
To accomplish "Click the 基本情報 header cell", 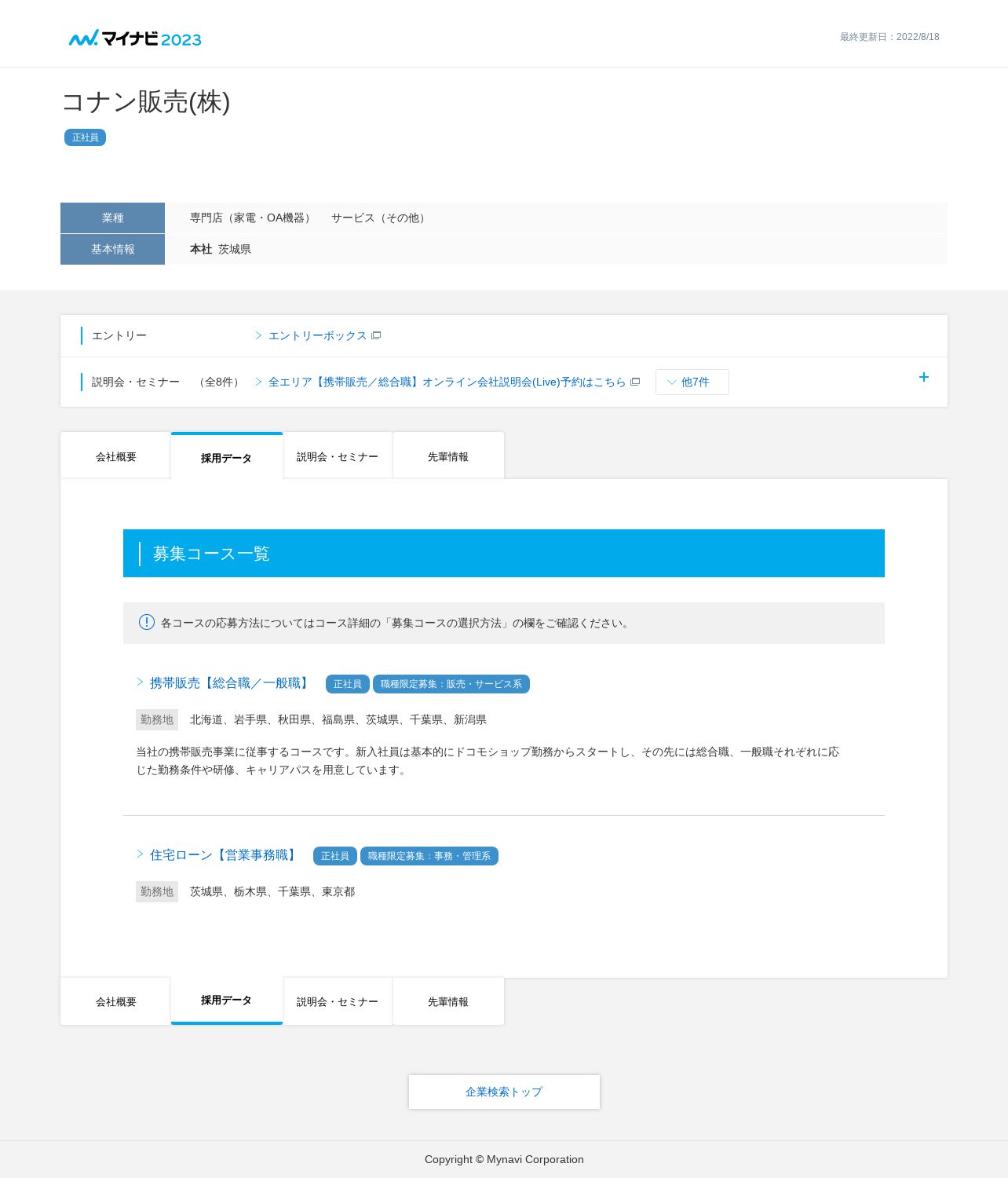I will 112,249.
